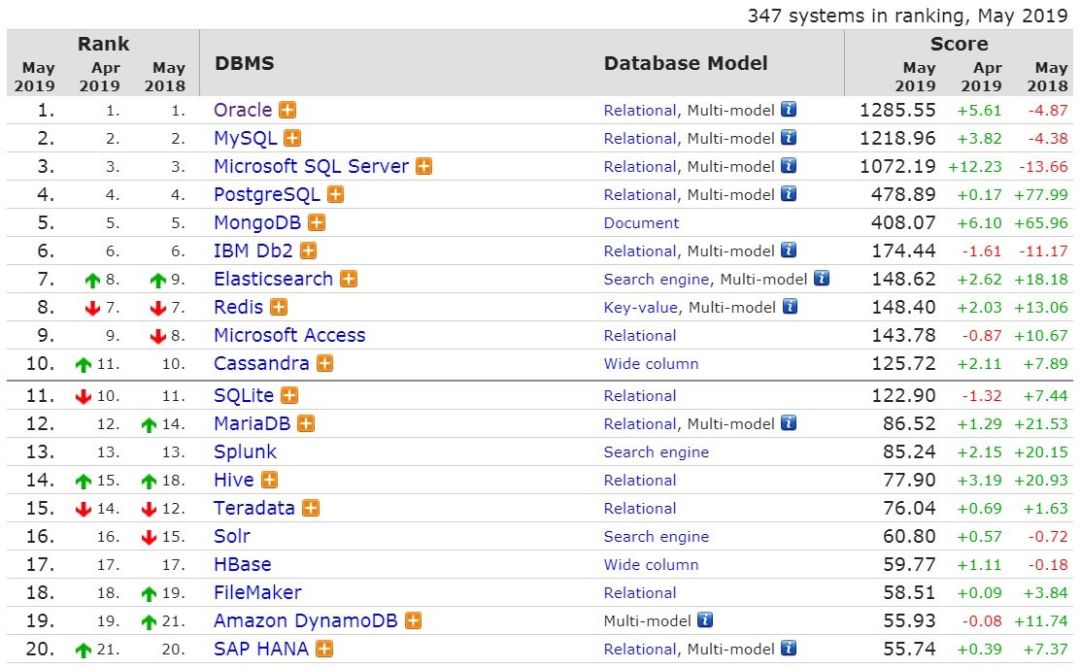Click Wide column link in HBase row
1080x668 pixels.
click(651, 565)
